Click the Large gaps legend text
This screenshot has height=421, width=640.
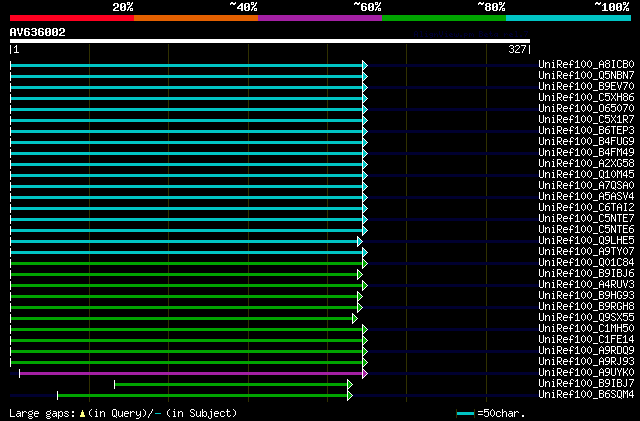[x=123, y=413]
